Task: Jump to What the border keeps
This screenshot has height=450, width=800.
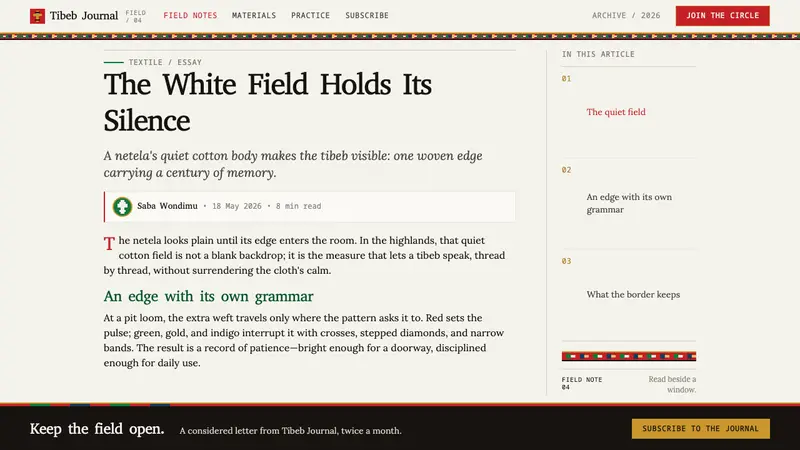Action: coord(633,294)
